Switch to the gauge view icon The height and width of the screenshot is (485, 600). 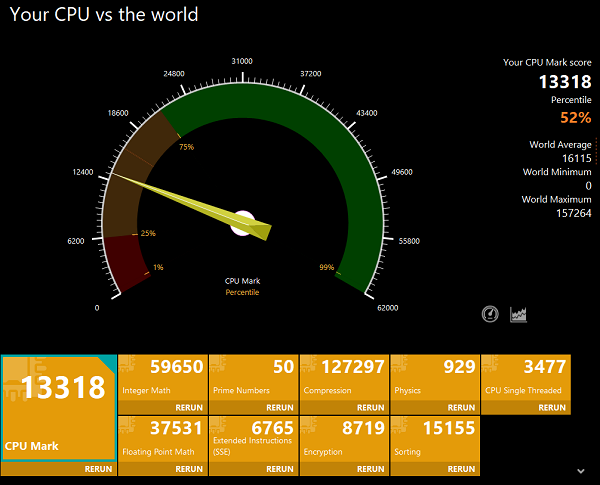[490, 314]
